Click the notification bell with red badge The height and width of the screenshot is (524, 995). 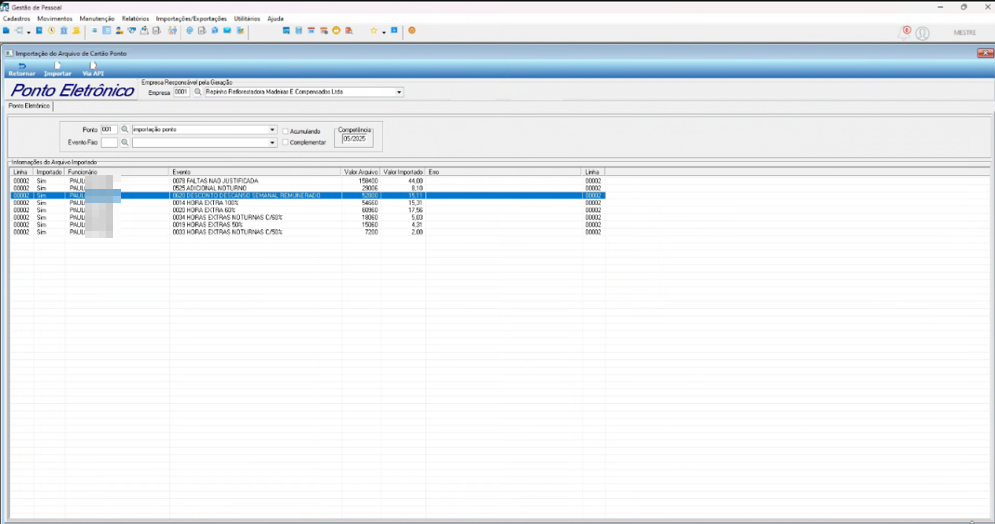(905, 32)
